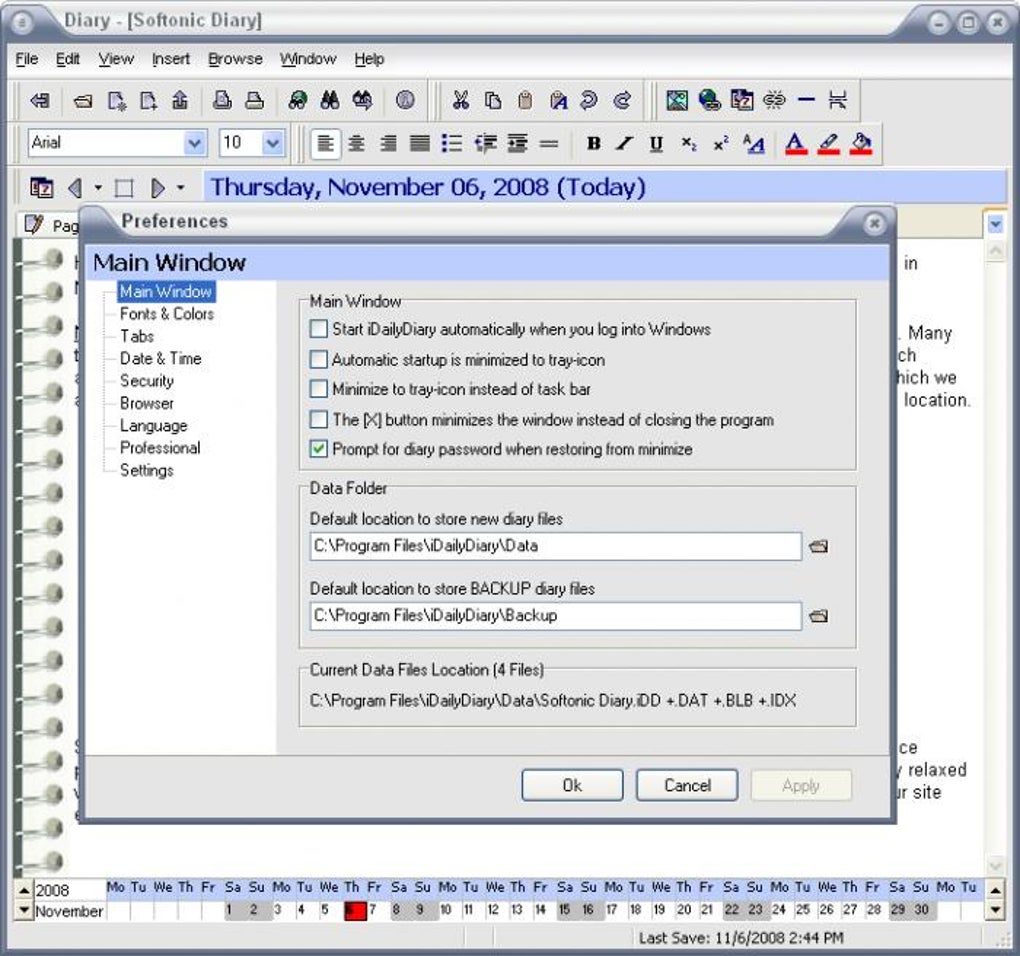The height and width of the screenshot is (956, 1020).
Task: Click the justify text icon
Action: [420, 143]
